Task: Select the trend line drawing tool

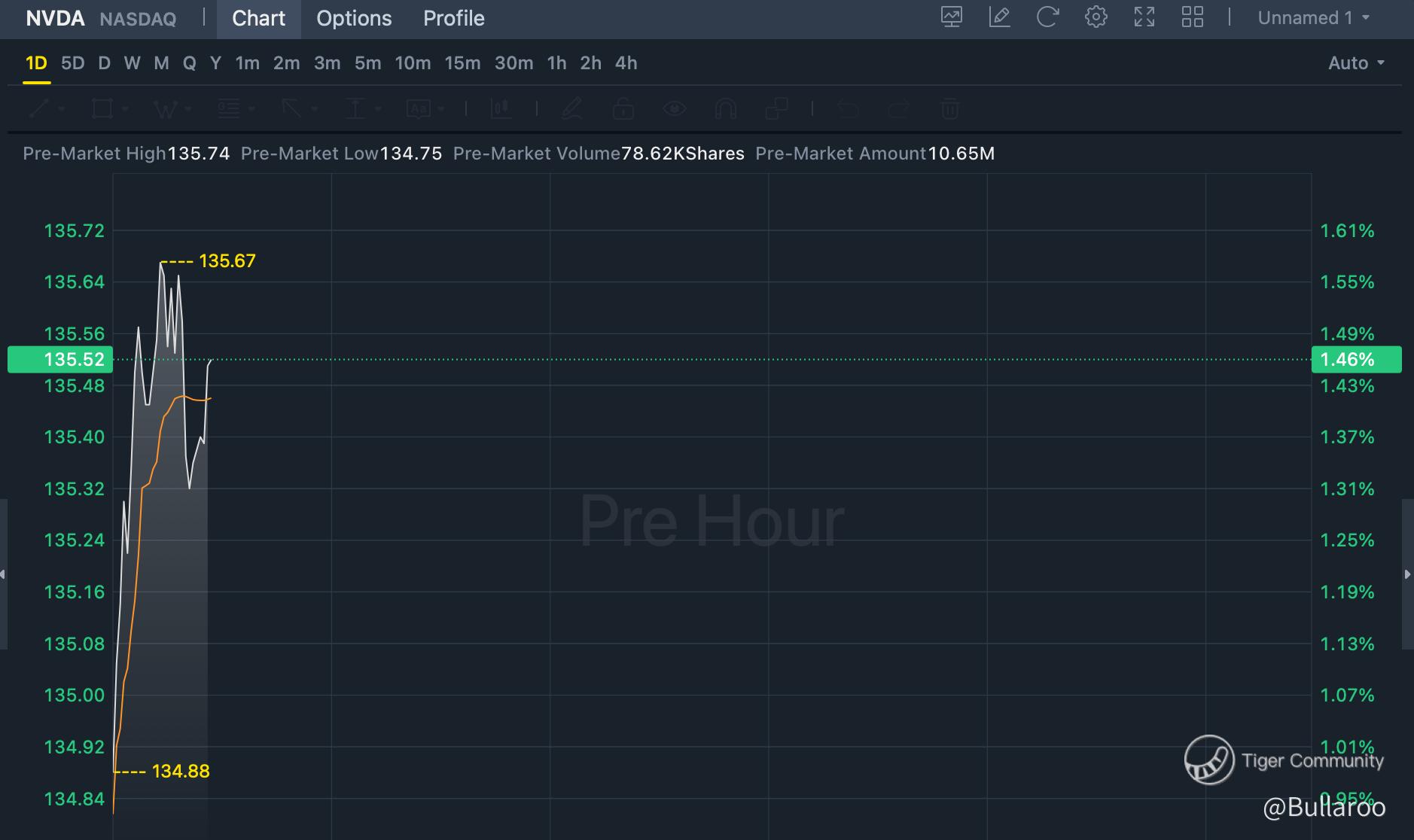Action: pyautogui.click(x=39, y=109)
